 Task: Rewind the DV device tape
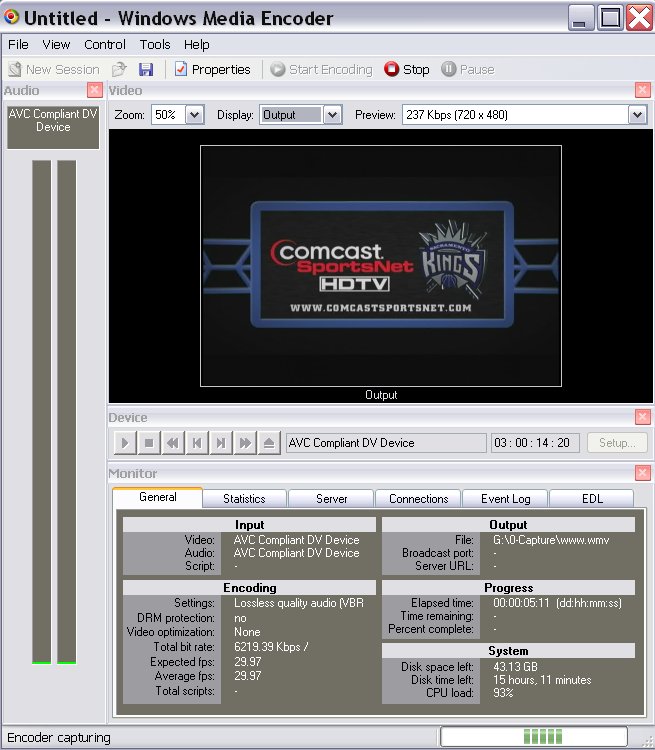(x=173, y=443)
